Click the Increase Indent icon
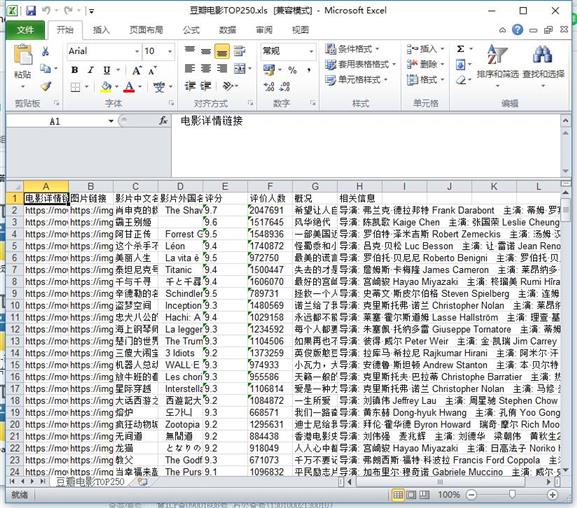Image resolution: width=577 pixels, height=508 pixels. click(206, 86)
